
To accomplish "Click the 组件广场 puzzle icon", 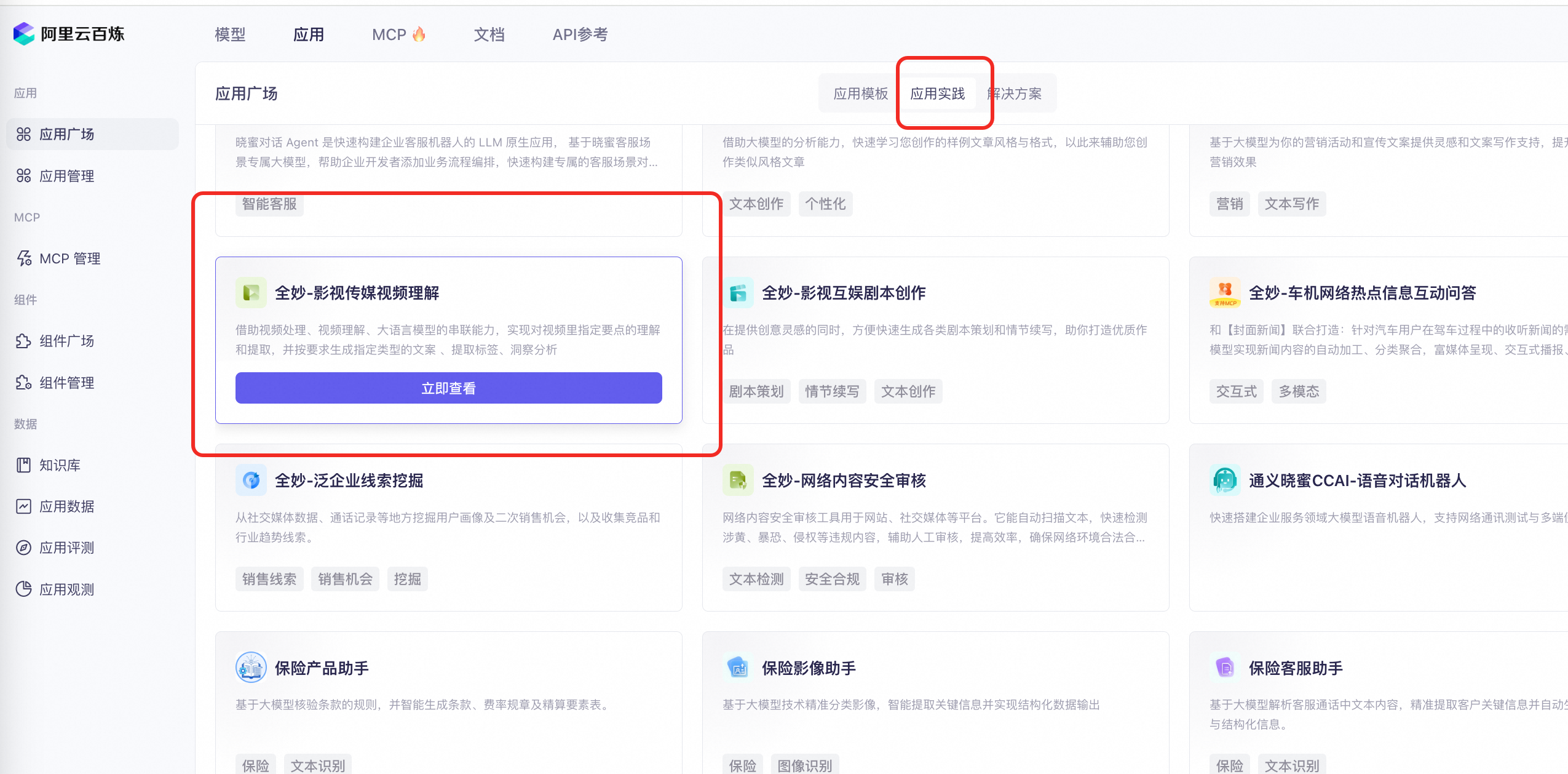I will (x=23, y=341).
